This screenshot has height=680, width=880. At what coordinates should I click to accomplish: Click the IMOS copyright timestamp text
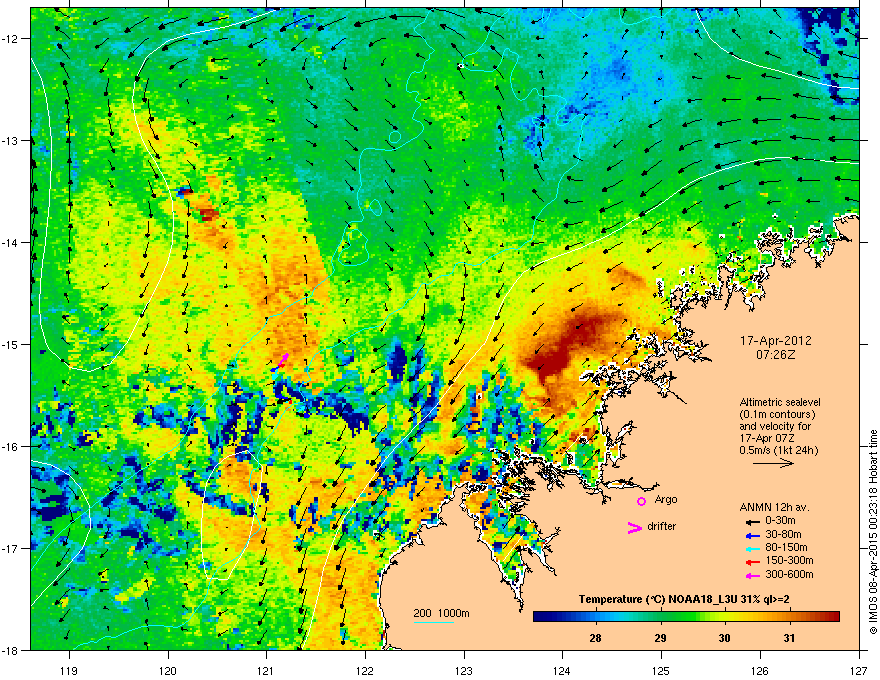pyautogui.click(x=873, y=532)
